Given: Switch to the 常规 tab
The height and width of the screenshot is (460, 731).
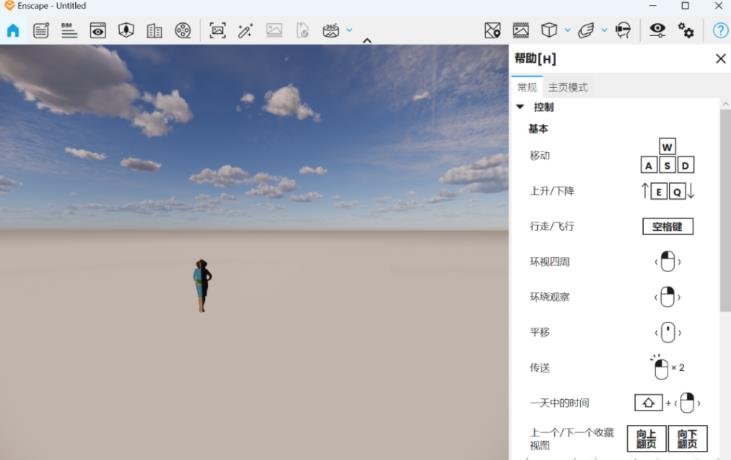Looking at the screenshot, I should coord(527,87).
